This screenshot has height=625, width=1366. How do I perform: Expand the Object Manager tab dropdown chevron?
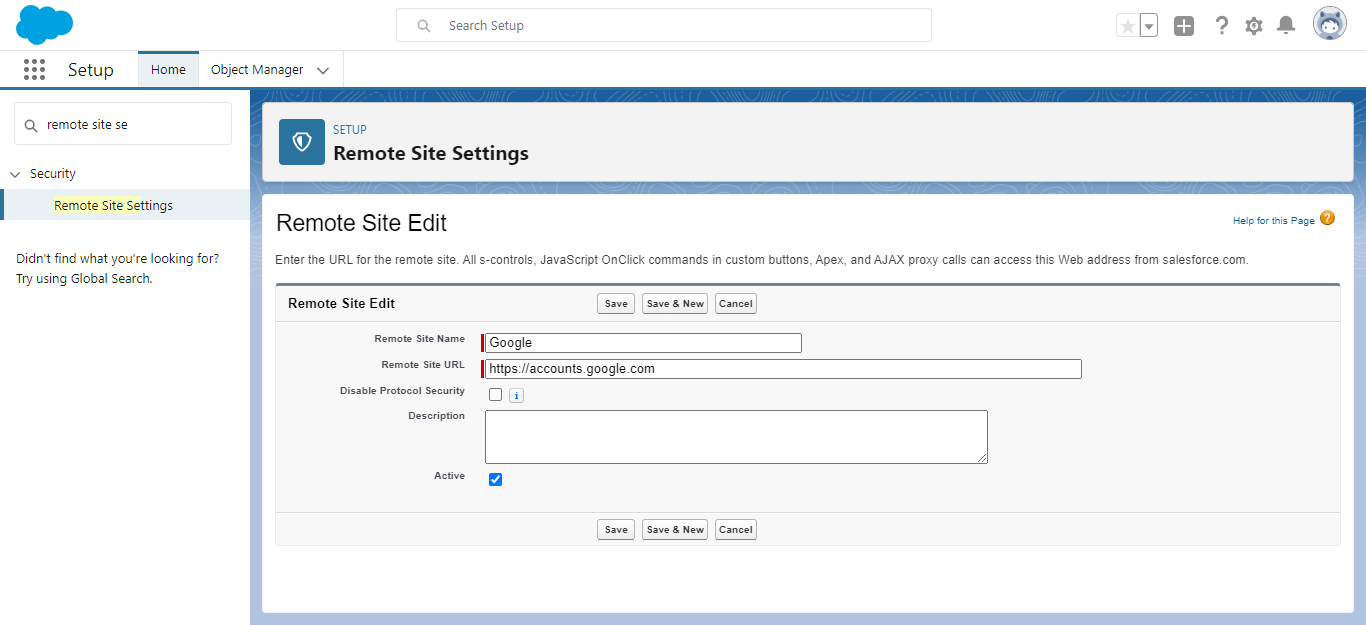tap(323, 71)
